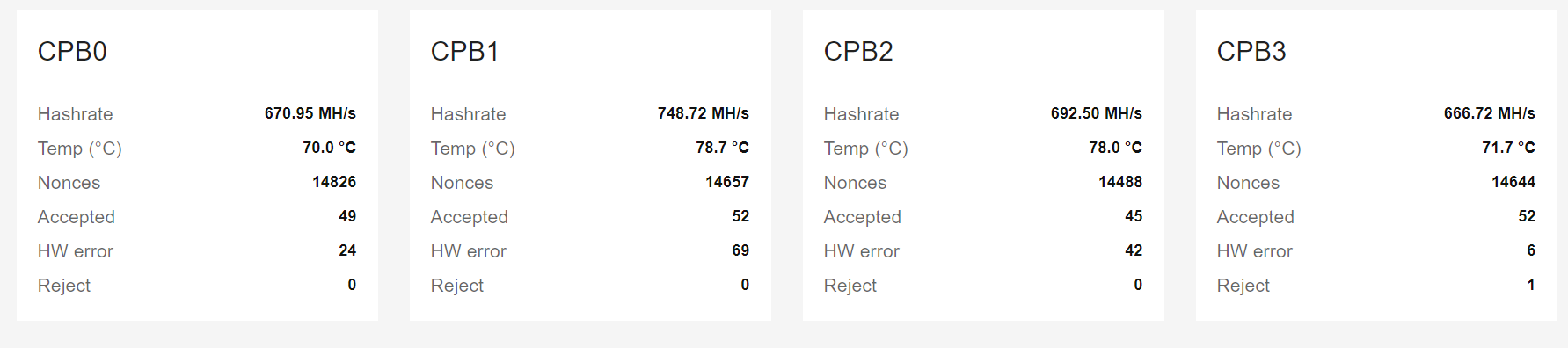Select CPB1 hashrate value 748.72 MH/s
This screenshot has width=1568, height=348.
click(704, 113)
